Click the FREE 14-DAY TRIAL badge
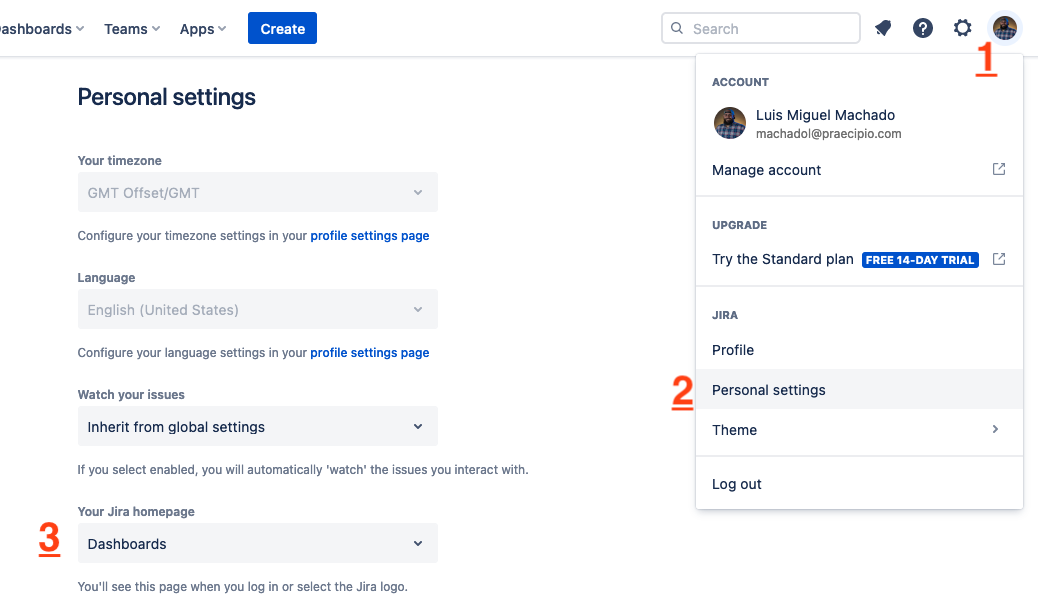The width and height of the screenshot is (1038, 613). pos(920,260)
